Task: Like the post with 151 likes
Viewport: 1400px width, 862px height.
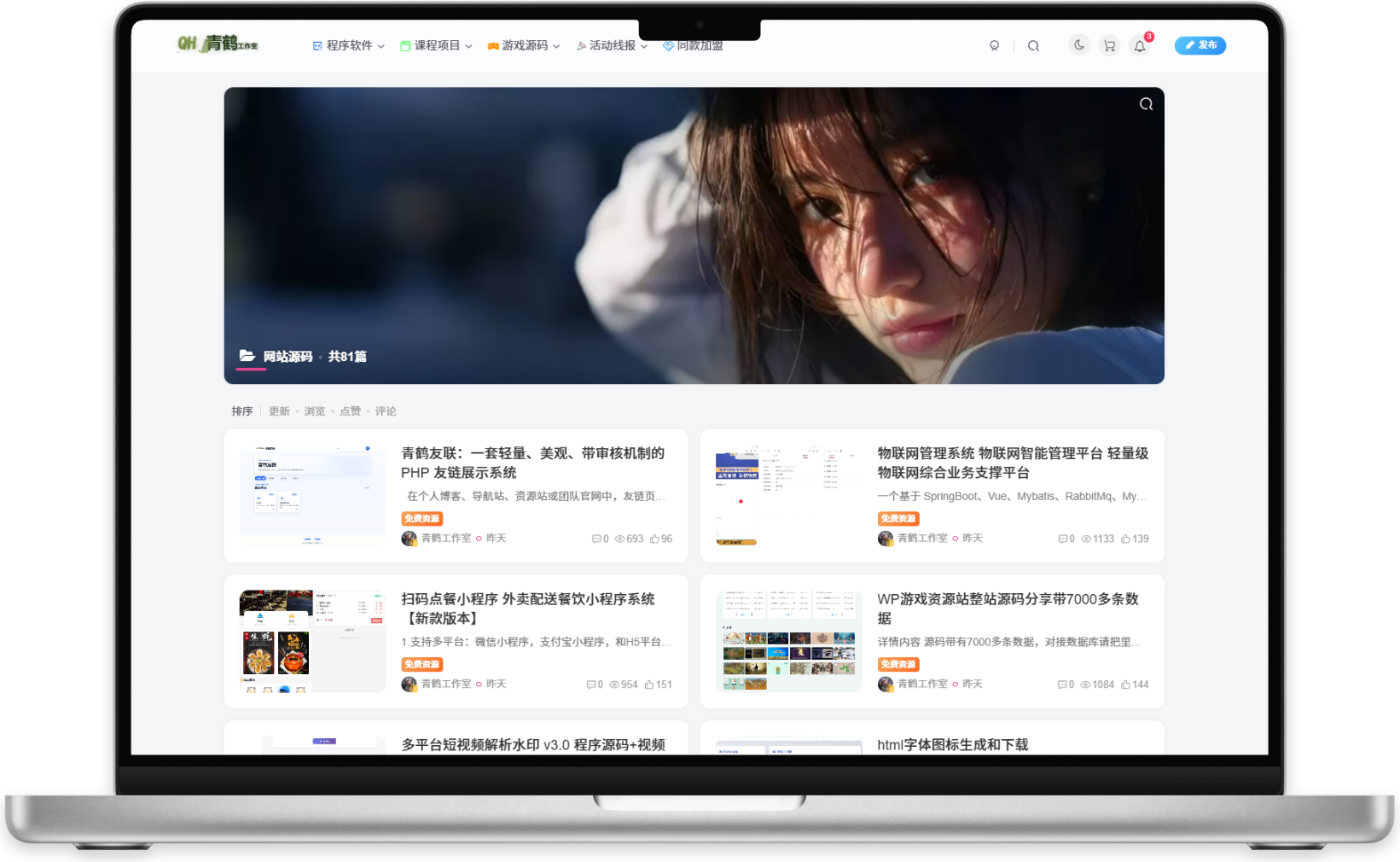Action: coord(649,685)
